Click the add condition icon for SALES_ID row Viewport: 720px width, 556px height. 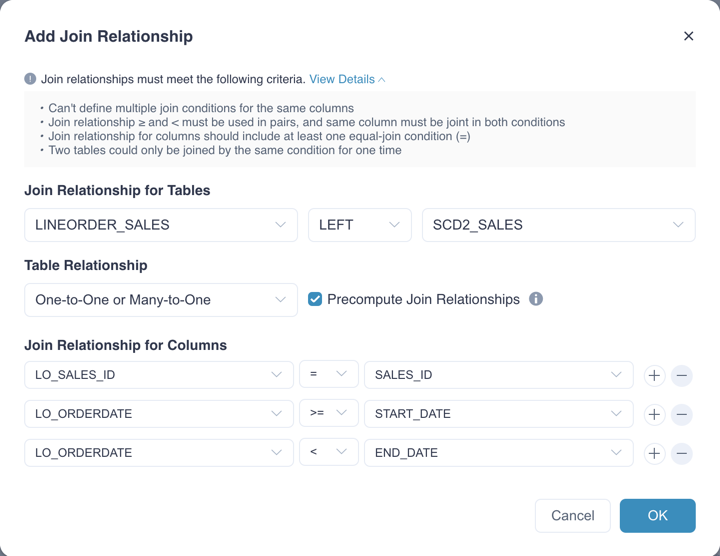pyautogui.click(x=654, y=375)
